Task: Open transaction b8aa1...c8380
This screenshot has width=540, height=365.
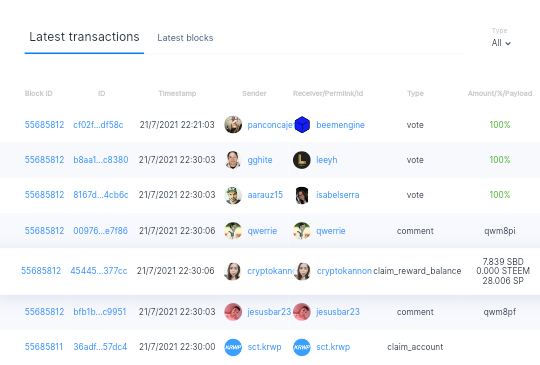Action: (x=101, y=160)
